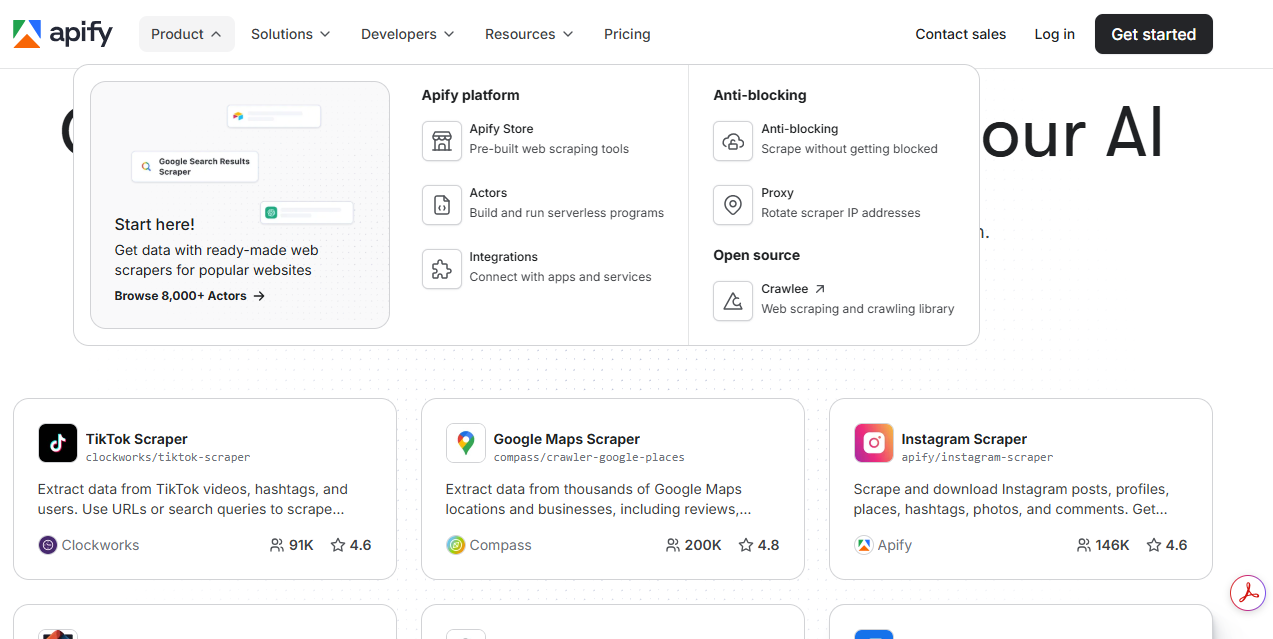Click the Apify Store storefront icon
The image size is (1273, 639).
(x=441, y=141)
